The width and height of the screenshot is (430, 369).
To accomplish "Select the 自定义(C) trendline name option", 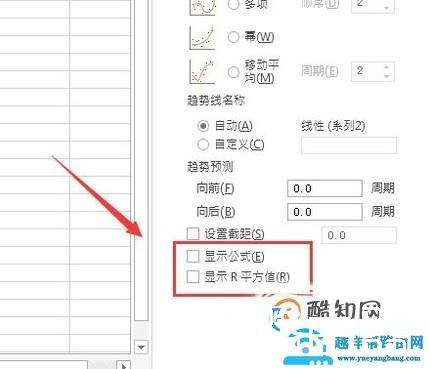I will pos(203,144).
